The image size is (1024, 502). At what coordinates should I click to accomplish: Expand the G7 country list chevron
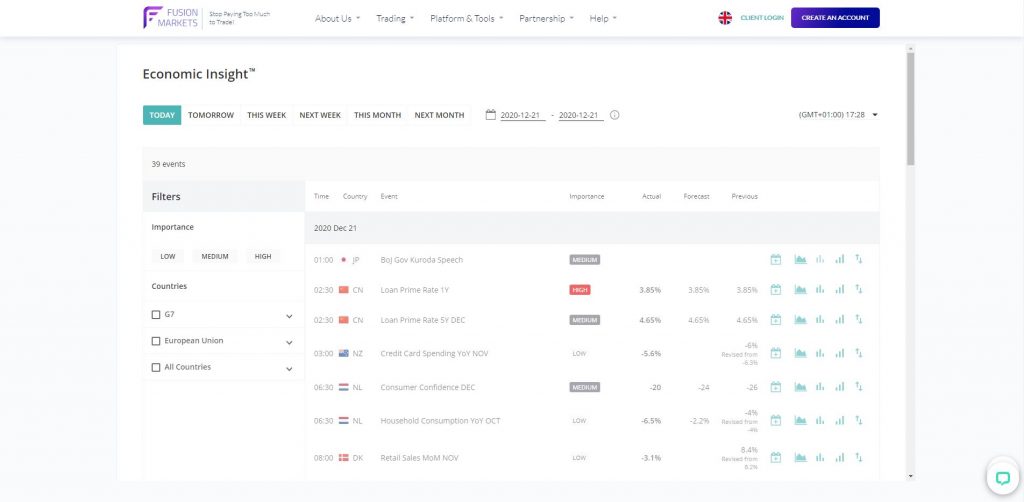click(x=289, y=316)
